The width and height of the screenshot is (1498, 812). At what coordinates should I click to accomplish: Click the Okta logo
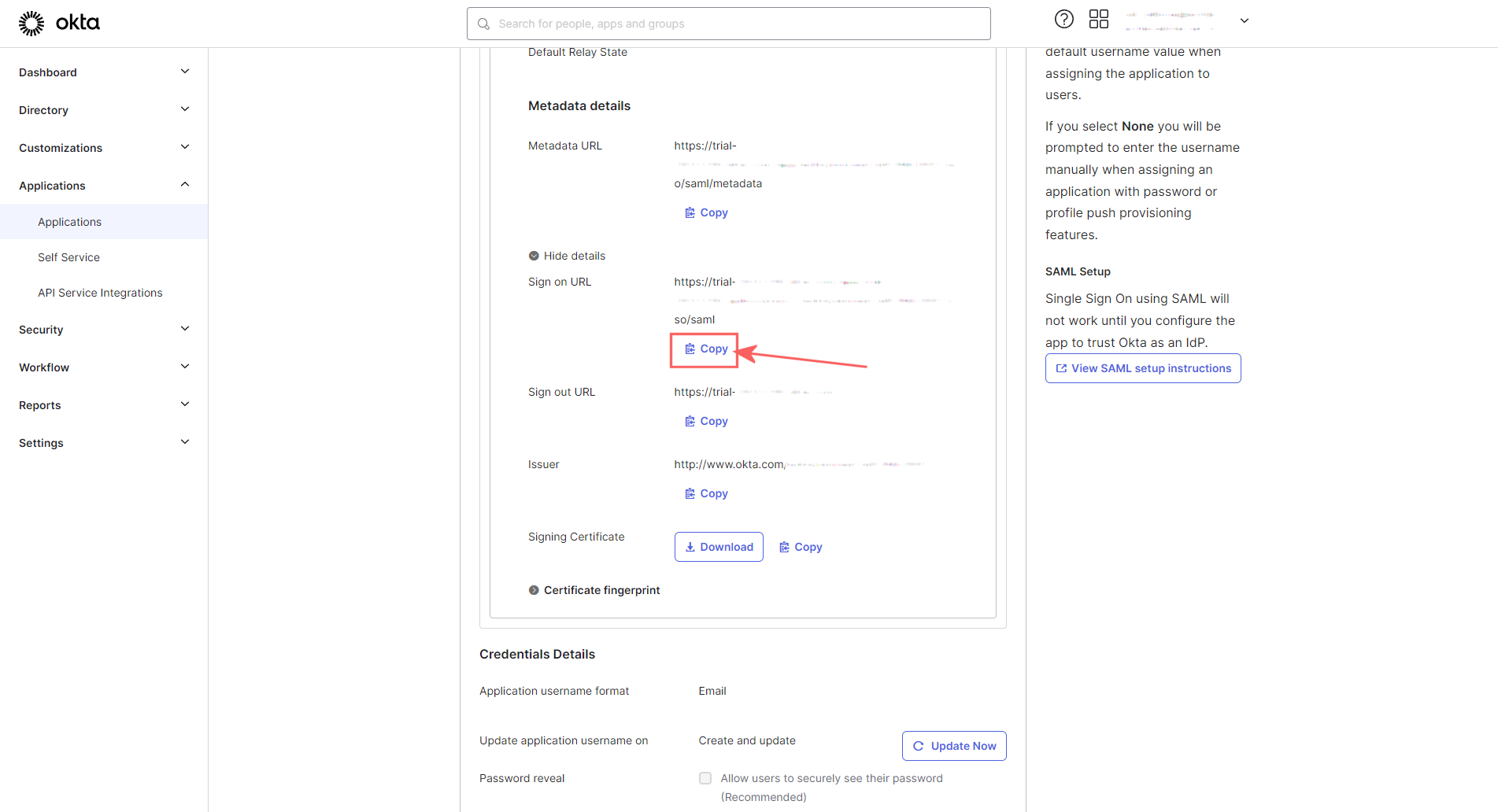pyautogui.click(x=59, y=23)
